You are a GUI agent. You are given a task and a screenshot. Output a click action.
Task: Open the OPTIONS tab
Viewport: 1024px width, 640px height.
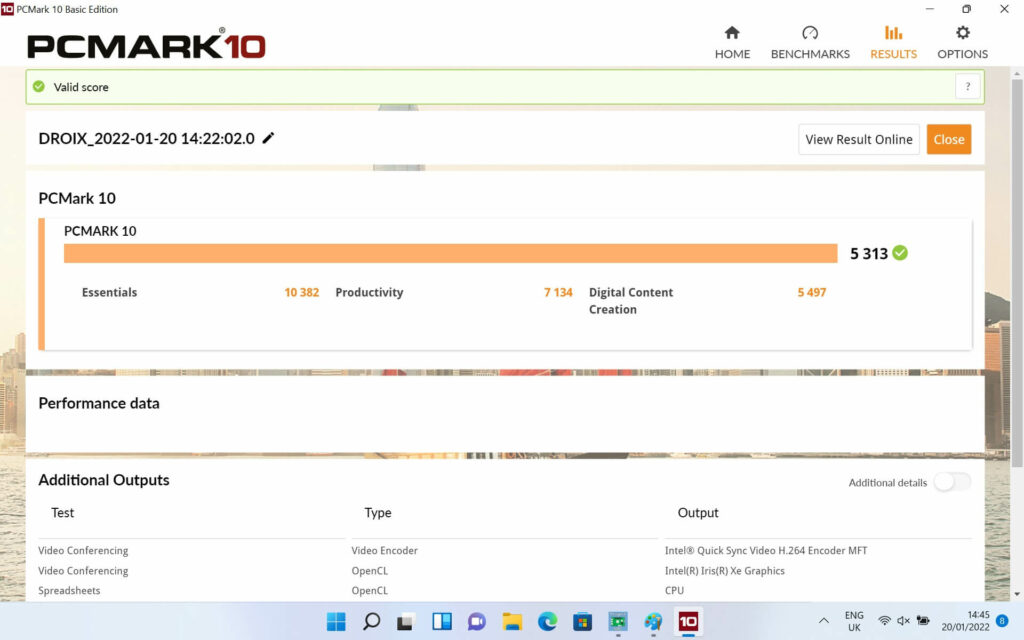pyautogui.click(x=963, y=42)
